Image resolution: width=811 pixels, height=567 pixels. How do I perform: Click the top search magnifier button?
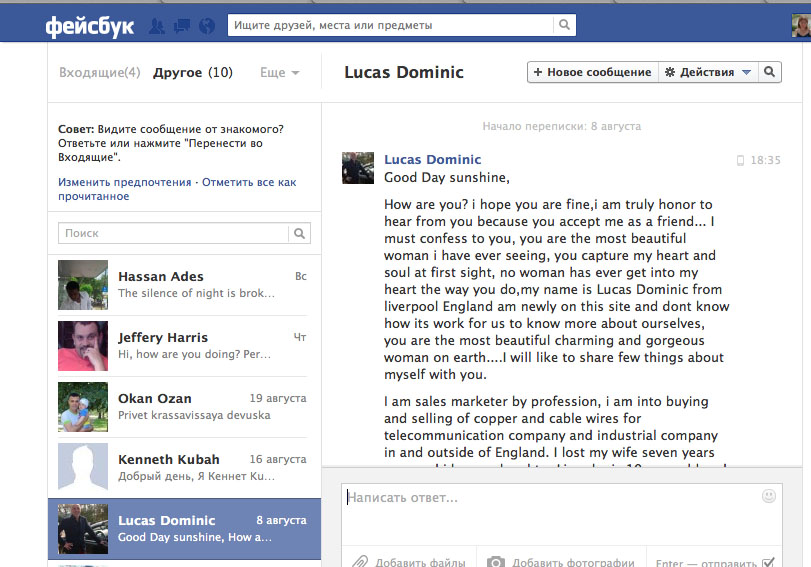pos(564,25)
